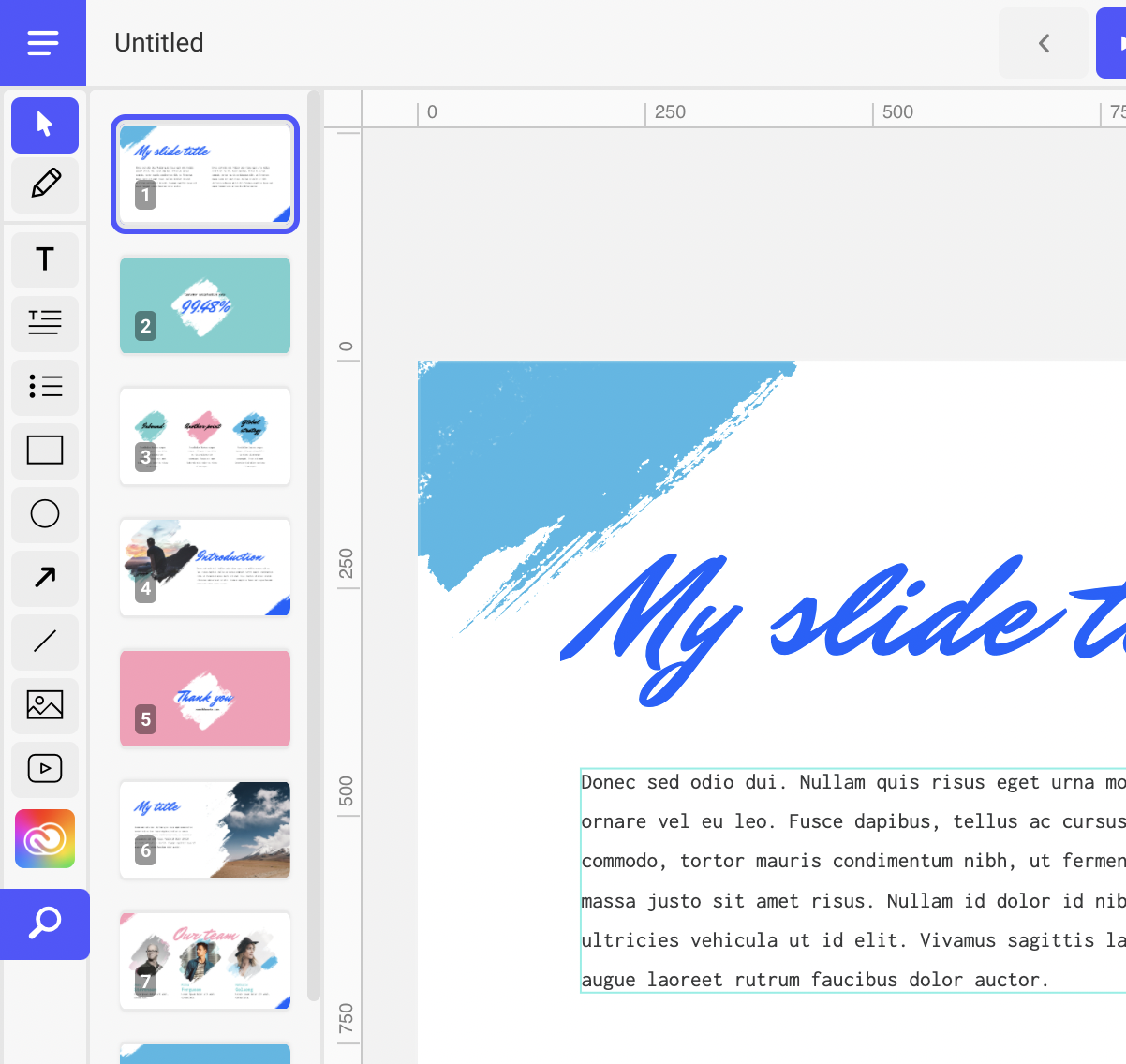Select the Line drawing tool
The width and height of the screenshot is (1126, 1064).
(45, 642)
